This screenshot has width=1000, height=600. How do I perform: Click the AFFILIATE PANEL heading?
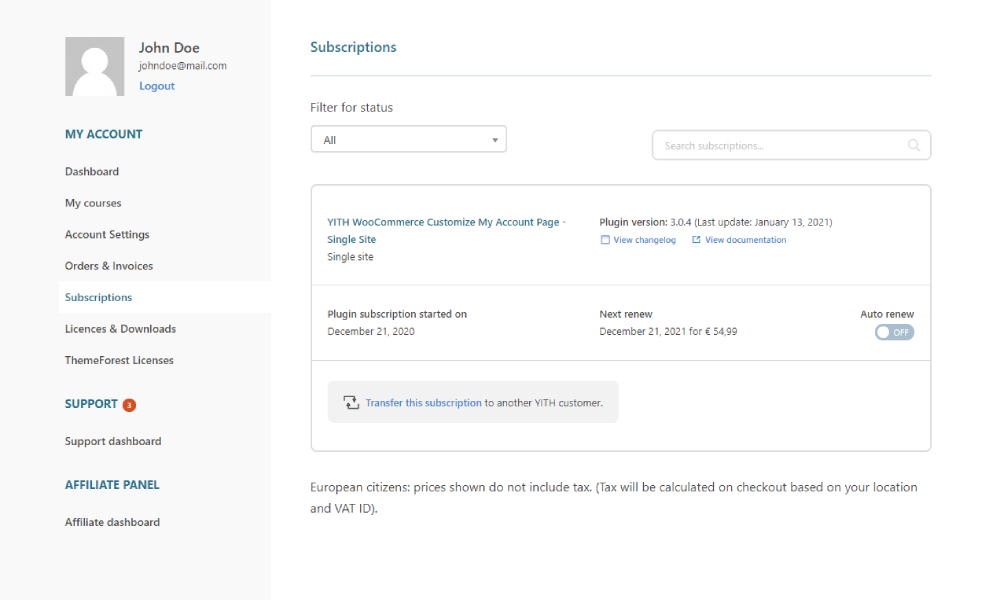[112, 485]
